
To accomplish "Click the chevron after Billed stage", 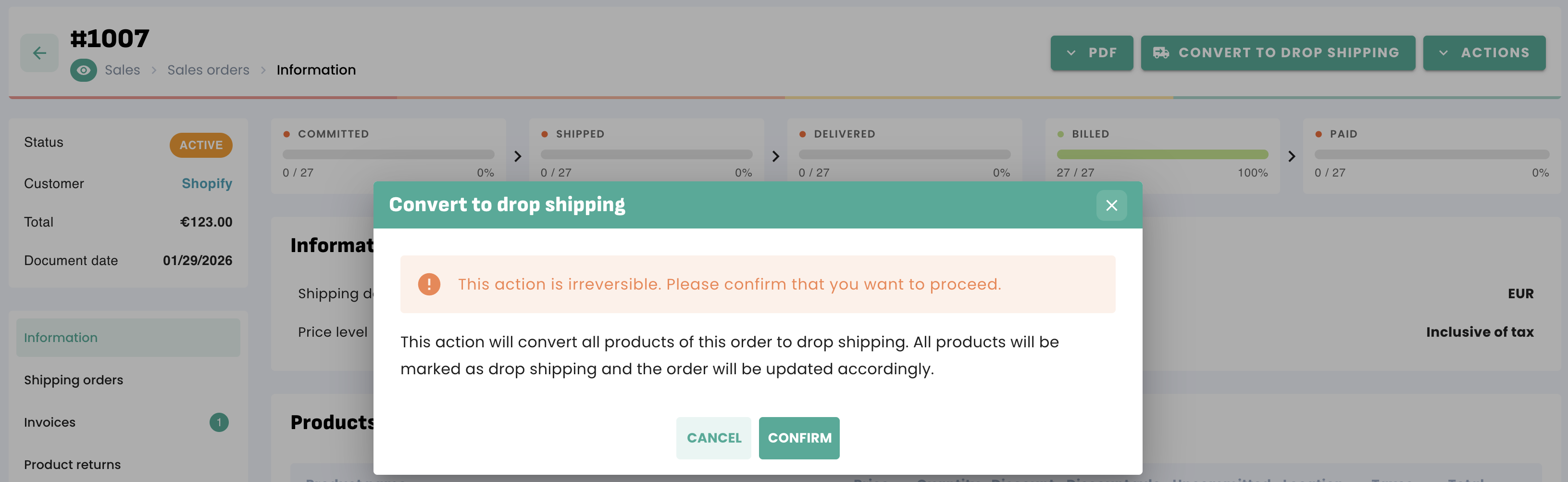I will coord(1291,157).
